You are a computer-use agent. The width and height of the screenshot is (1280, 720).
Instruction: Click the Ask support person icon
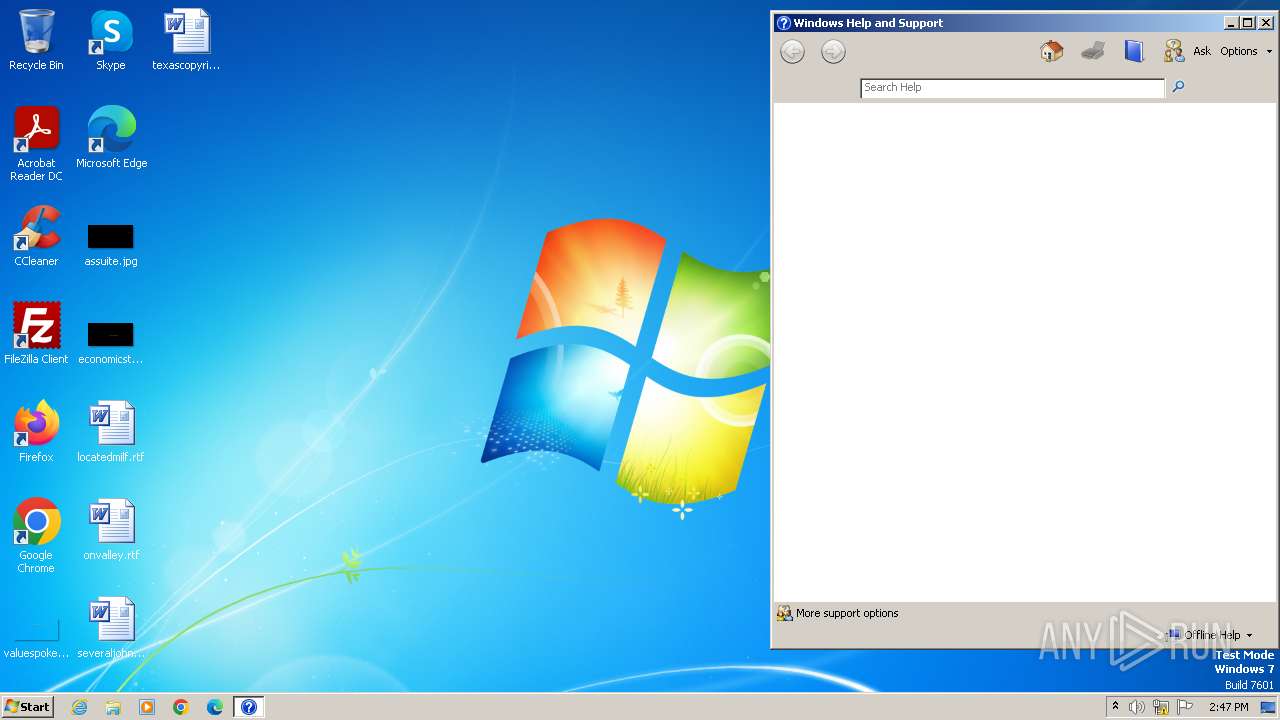[x=1174, y=51]
